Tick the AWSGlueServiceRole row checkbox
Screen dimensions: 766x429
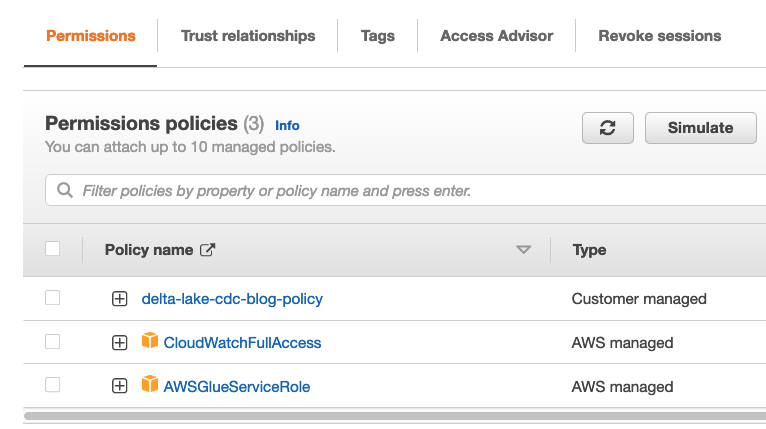(x=53, y=386)
